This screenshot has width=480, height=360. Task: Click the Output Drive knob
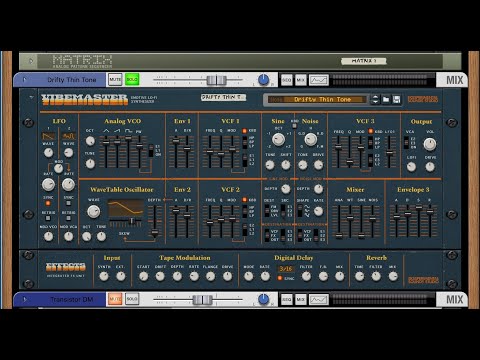430,167
